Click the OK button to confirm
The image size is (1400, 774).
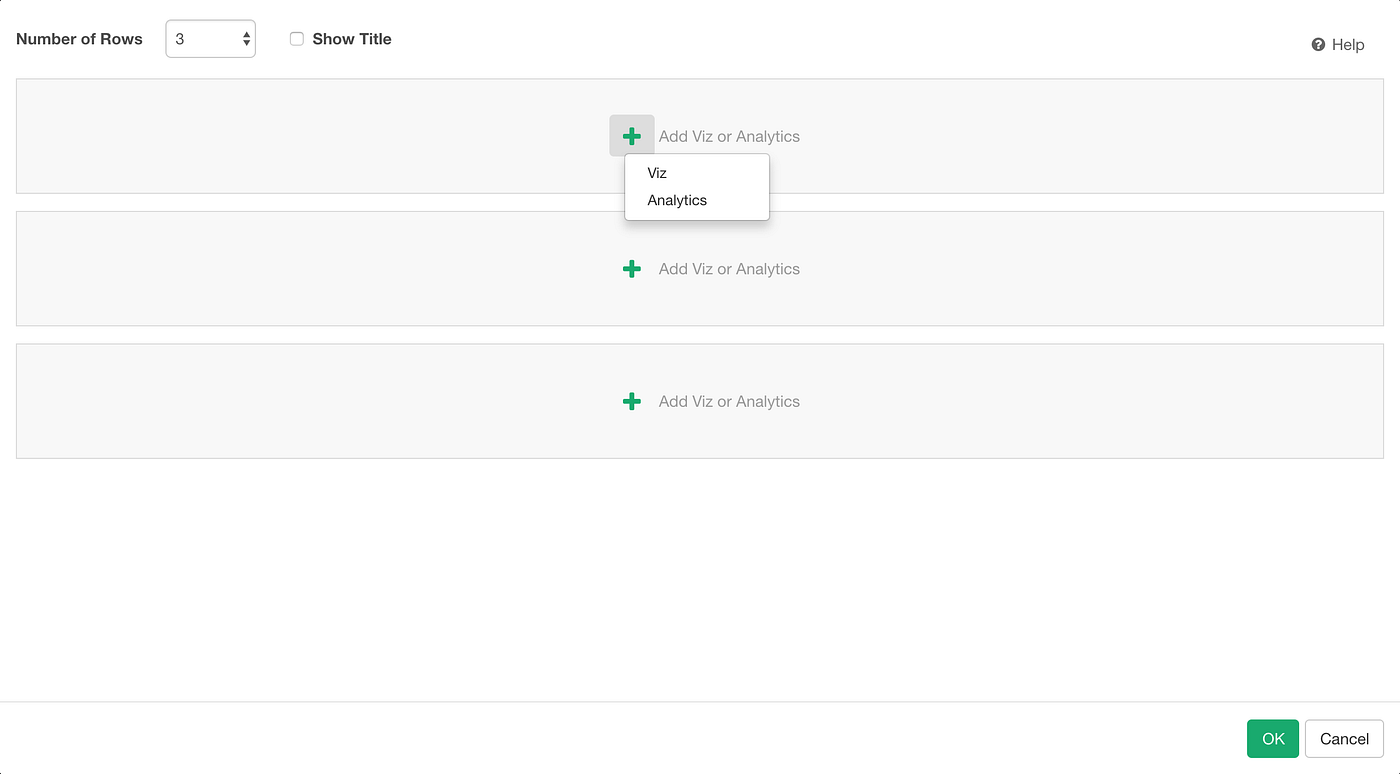pyautogui.click(x=1272, y=738)
